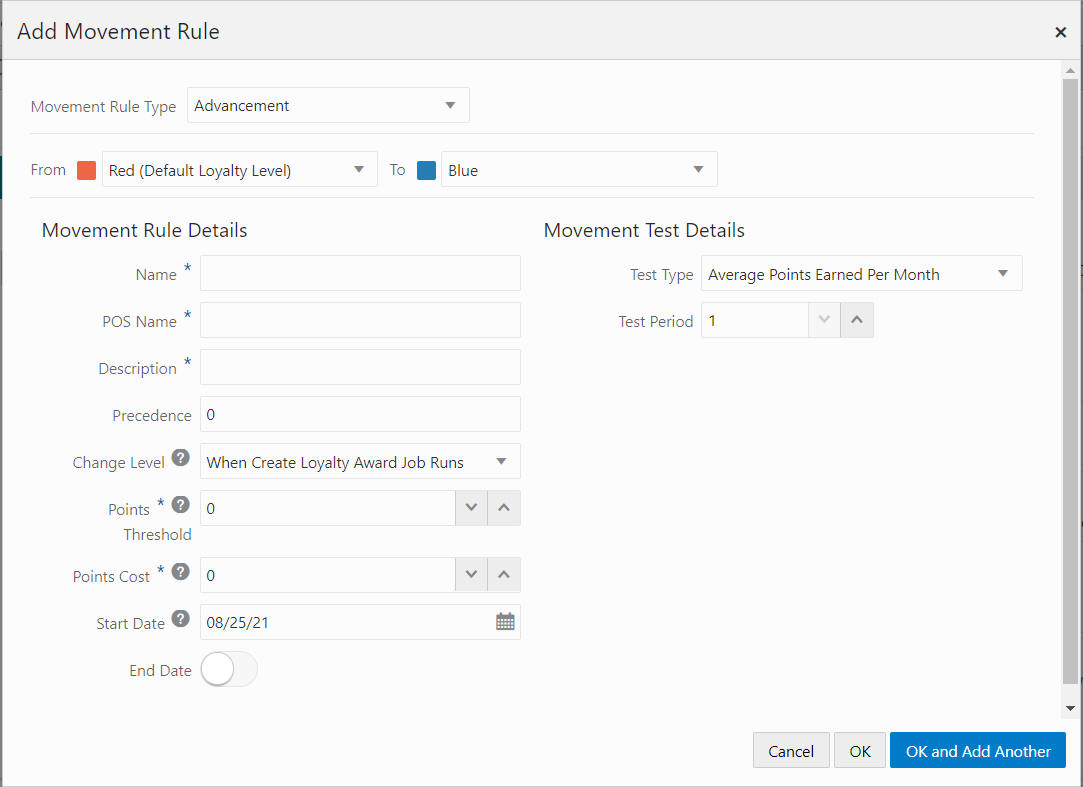Open the Change Level dropdown
The image size is (1083, 787).
360,461
